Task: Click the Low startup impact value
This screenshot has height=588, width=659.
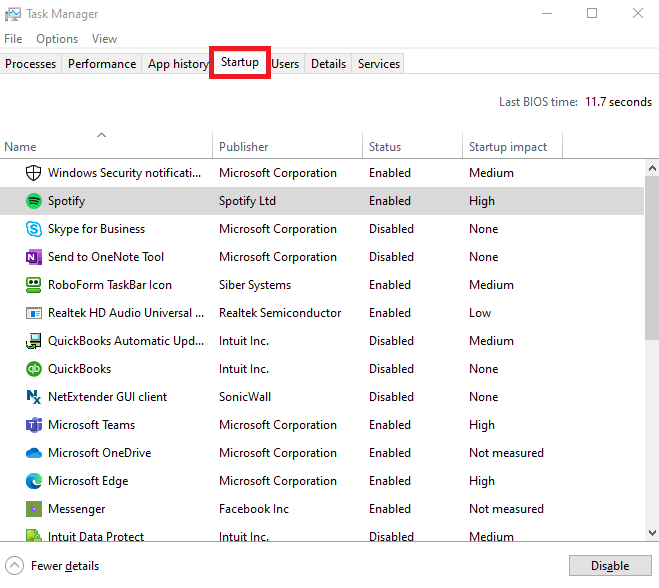Action: (x=480, y=313)
